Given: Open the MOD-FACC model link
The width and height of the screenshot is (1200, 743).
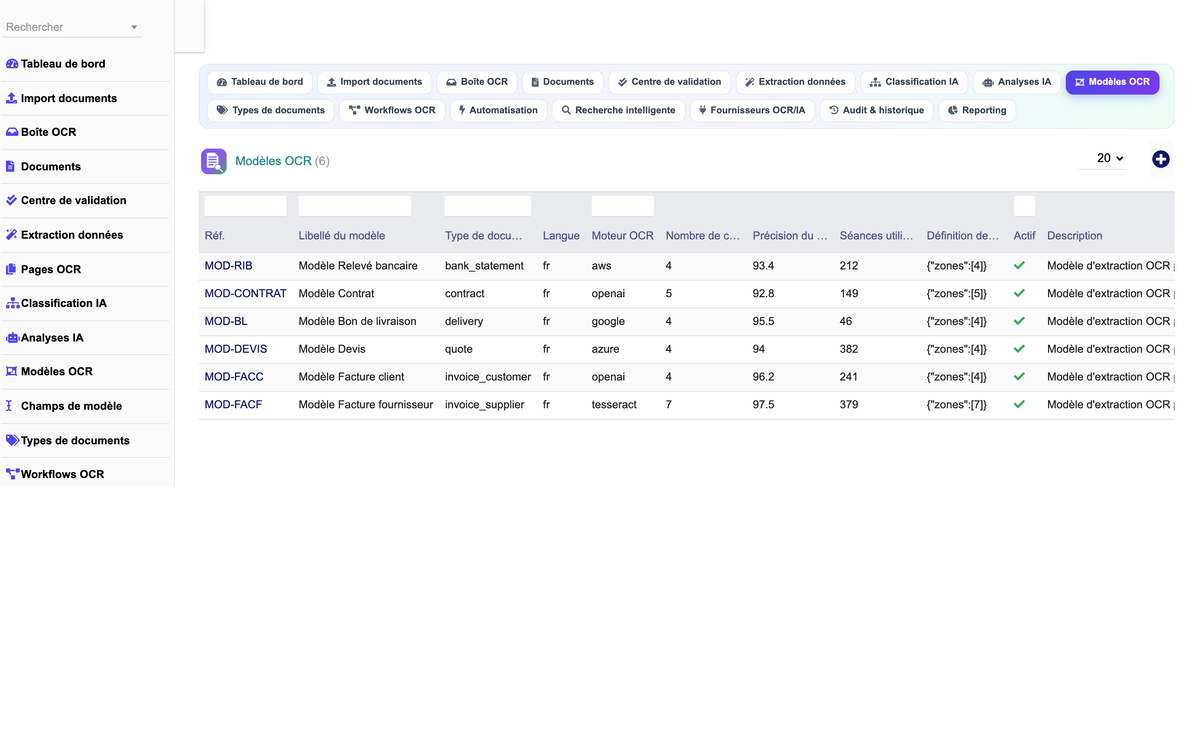Looking at the screenshot, I should pos(234,377).
